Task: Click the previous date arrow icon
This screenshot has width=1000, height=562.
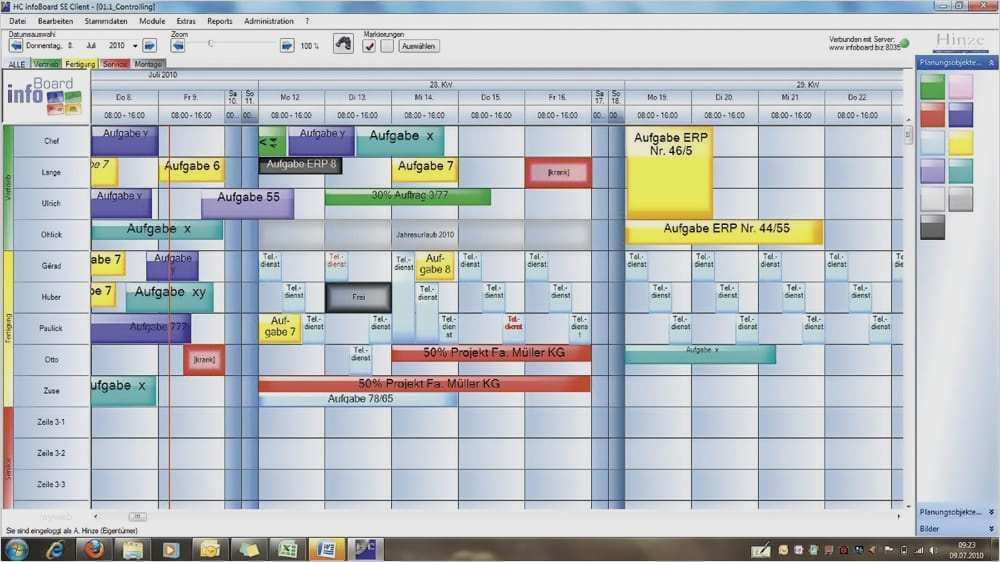Action: click(16, 46)
